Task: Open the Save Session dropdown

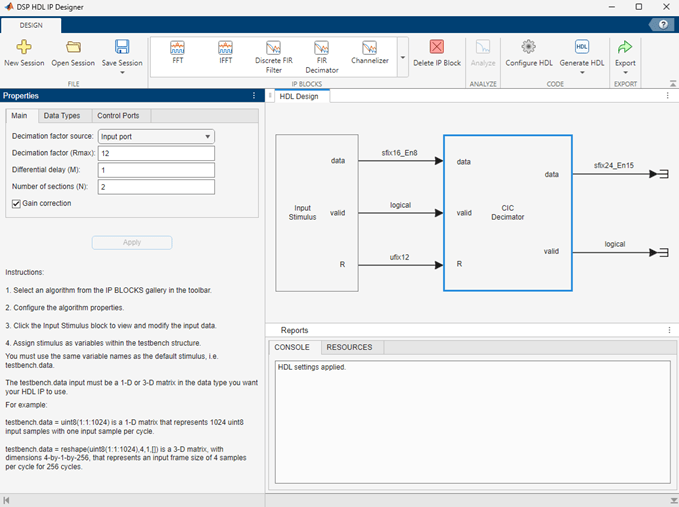Action: click(x=122, y=72)
